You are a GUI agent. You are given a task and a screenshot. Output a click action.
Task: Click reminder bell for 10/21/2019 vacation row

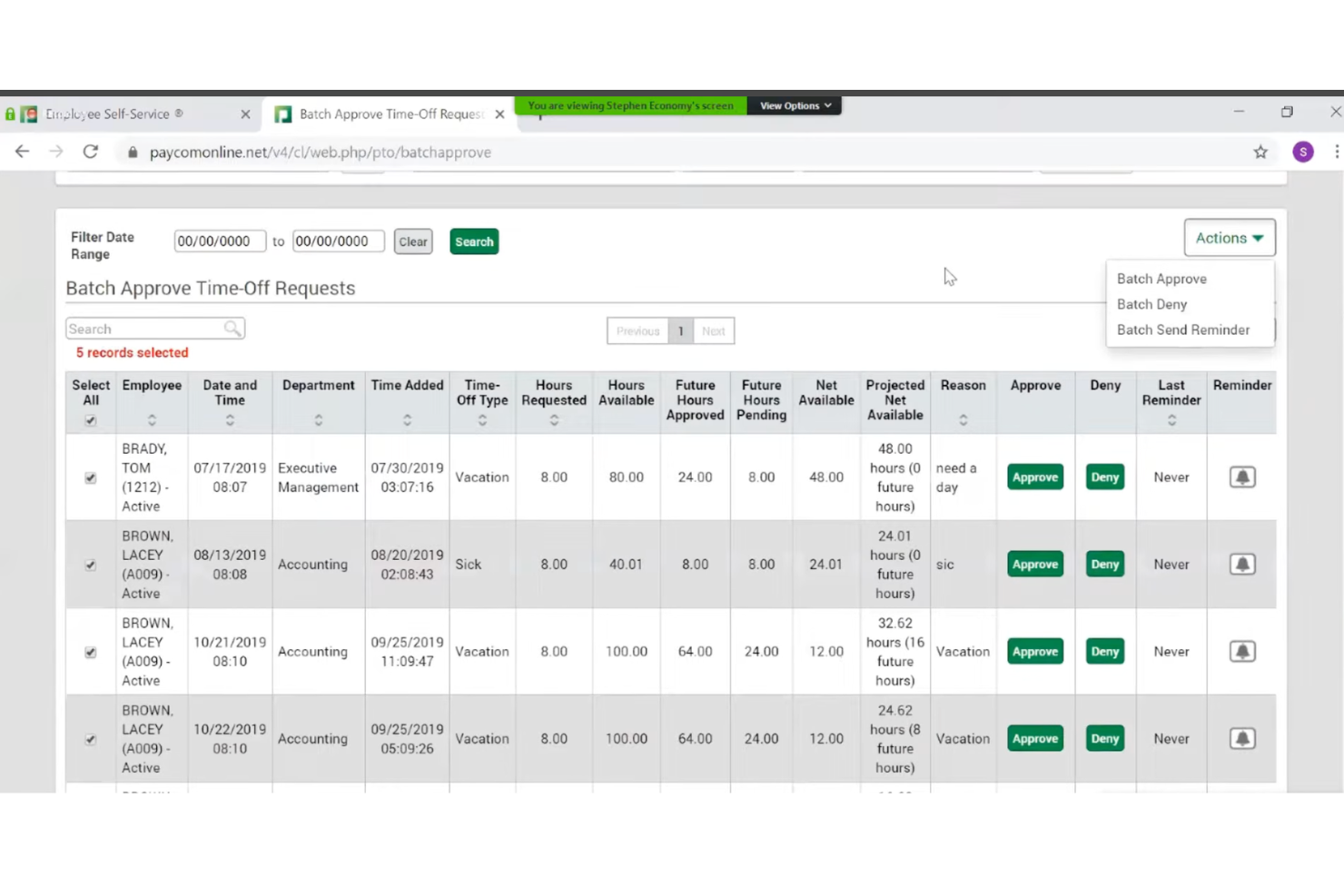coord(1242,651)
